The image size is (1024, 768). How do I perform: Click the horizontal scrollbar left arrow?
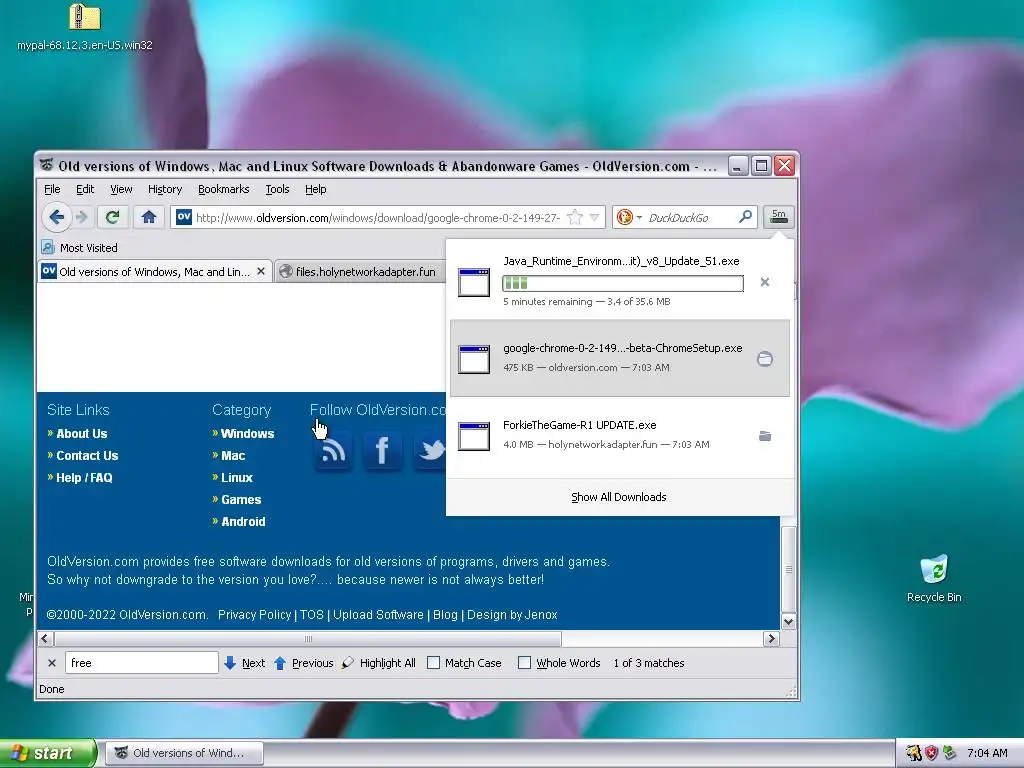click(x=45, y=639)
